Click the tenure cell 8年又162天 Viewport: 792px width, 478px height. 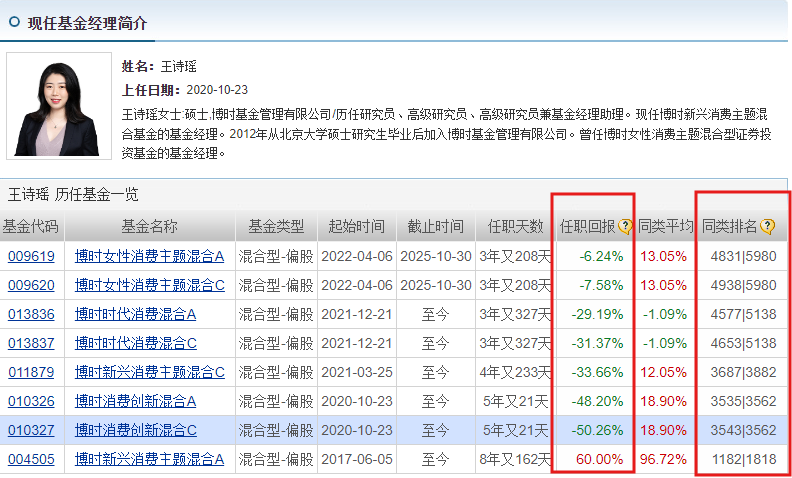[x=515, y=460]
